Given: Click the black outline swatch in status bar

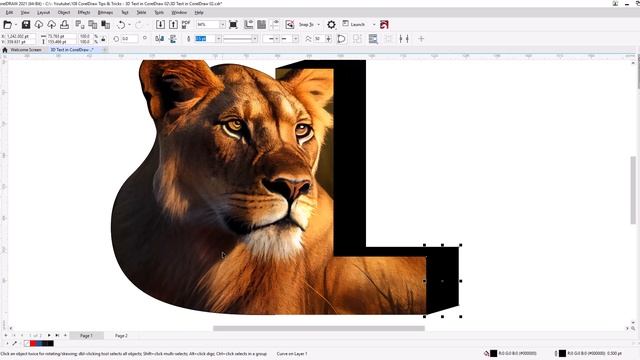Looking at the screenshot, I should coord(562,353).
